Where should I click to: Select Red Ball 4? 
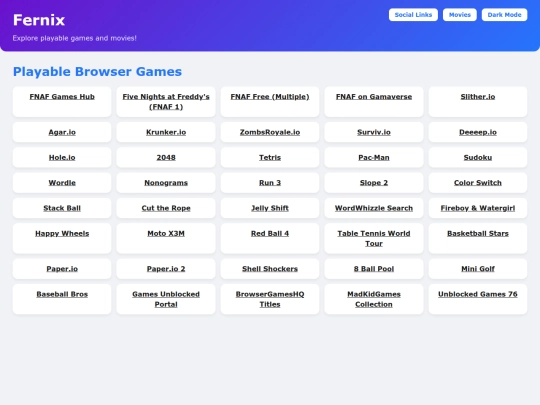[x=270, y=233]
